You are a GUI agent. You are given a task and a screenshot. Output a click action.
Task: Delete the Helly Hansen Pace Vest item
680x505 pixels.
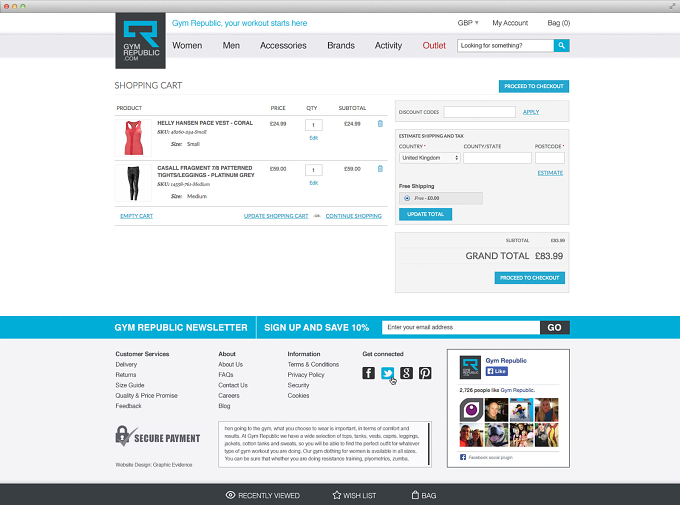pos(380,124)
